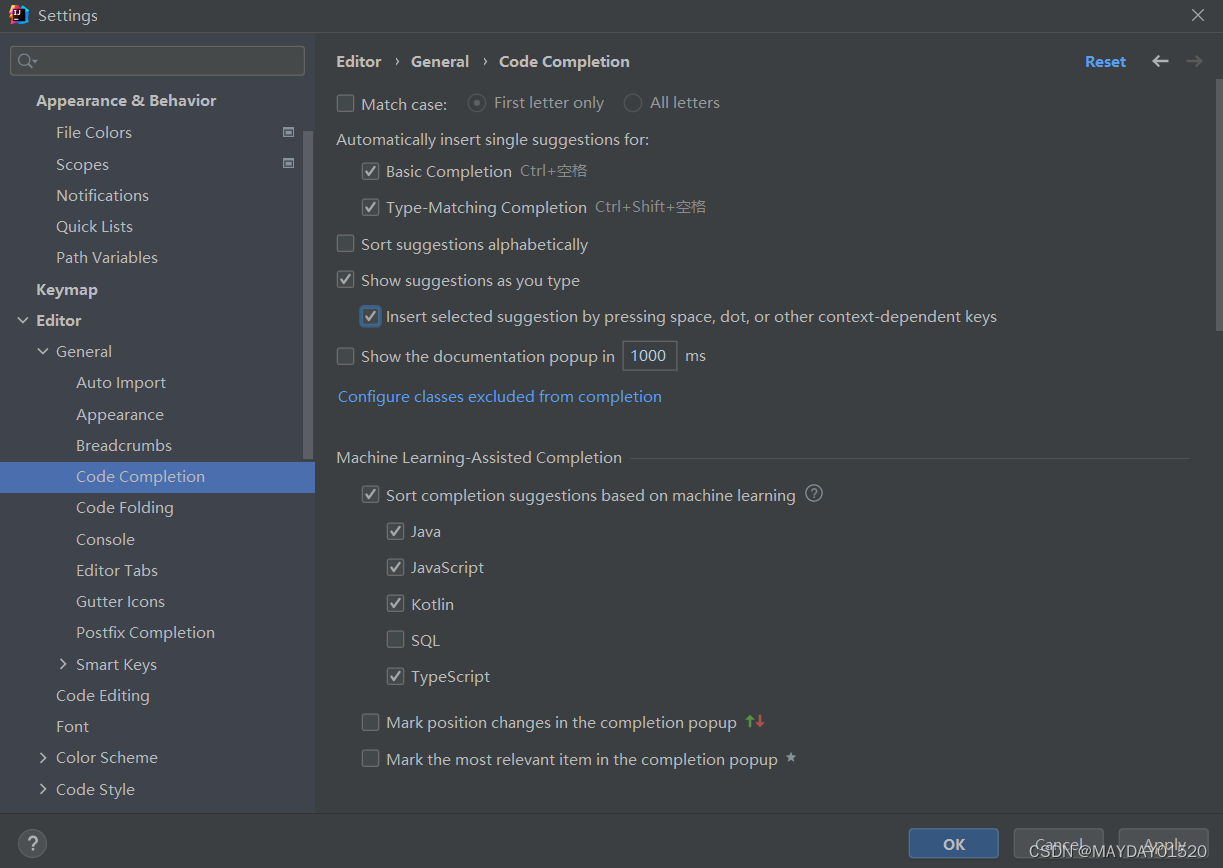
Task: Open the Keymap settings page
Action: (67, 289)
